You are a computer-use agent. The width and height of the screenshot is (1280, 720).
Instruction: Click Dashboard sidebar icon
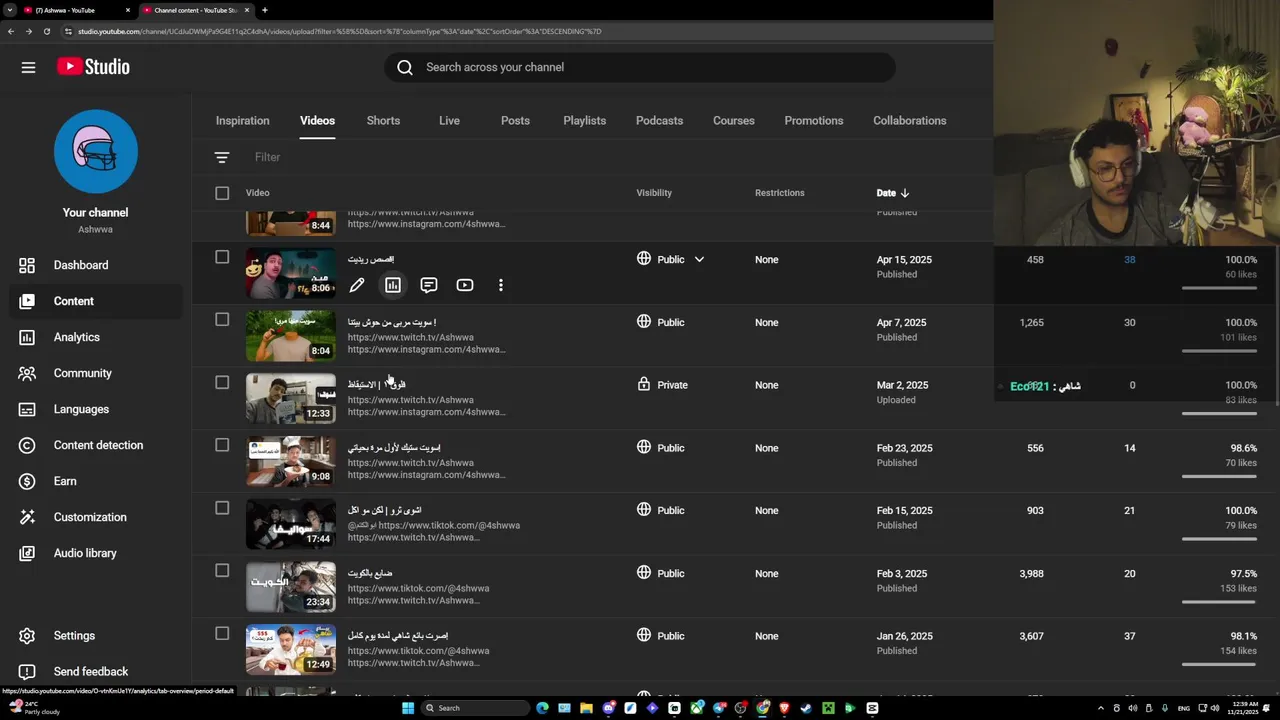coord(27,265)
